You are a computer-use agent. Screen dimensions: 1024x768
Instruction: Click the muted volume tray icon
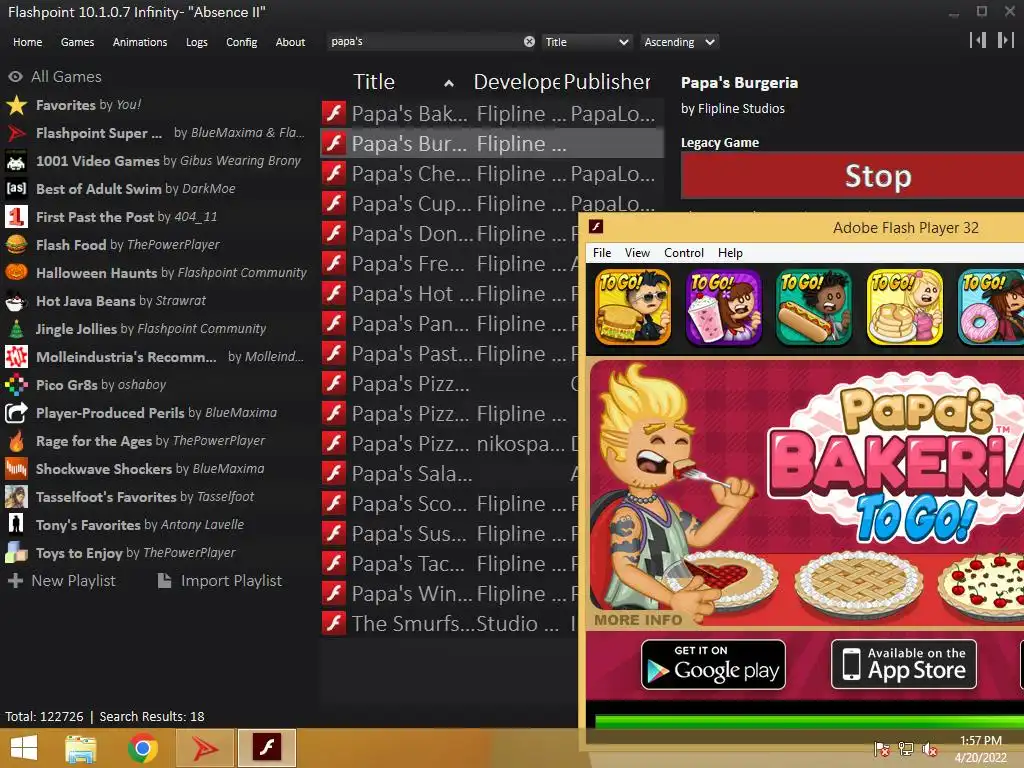[930, 749]
